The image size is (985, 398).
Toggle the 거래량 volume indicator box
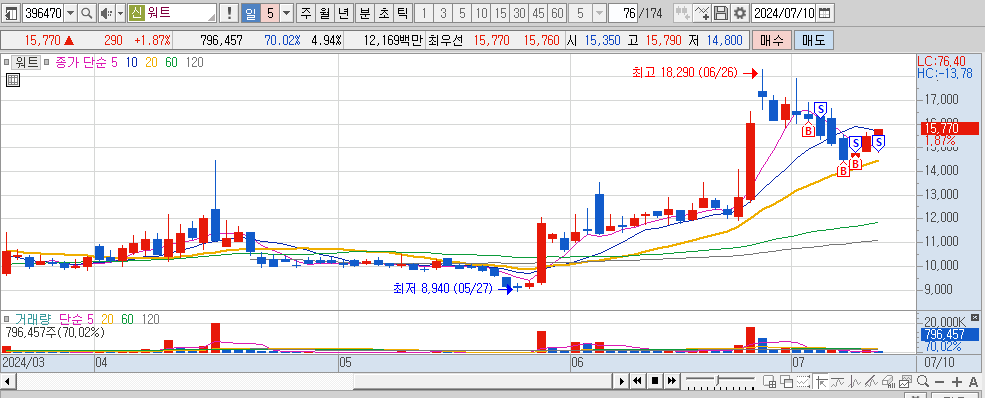pyautogui.click(x=7, y=319)
